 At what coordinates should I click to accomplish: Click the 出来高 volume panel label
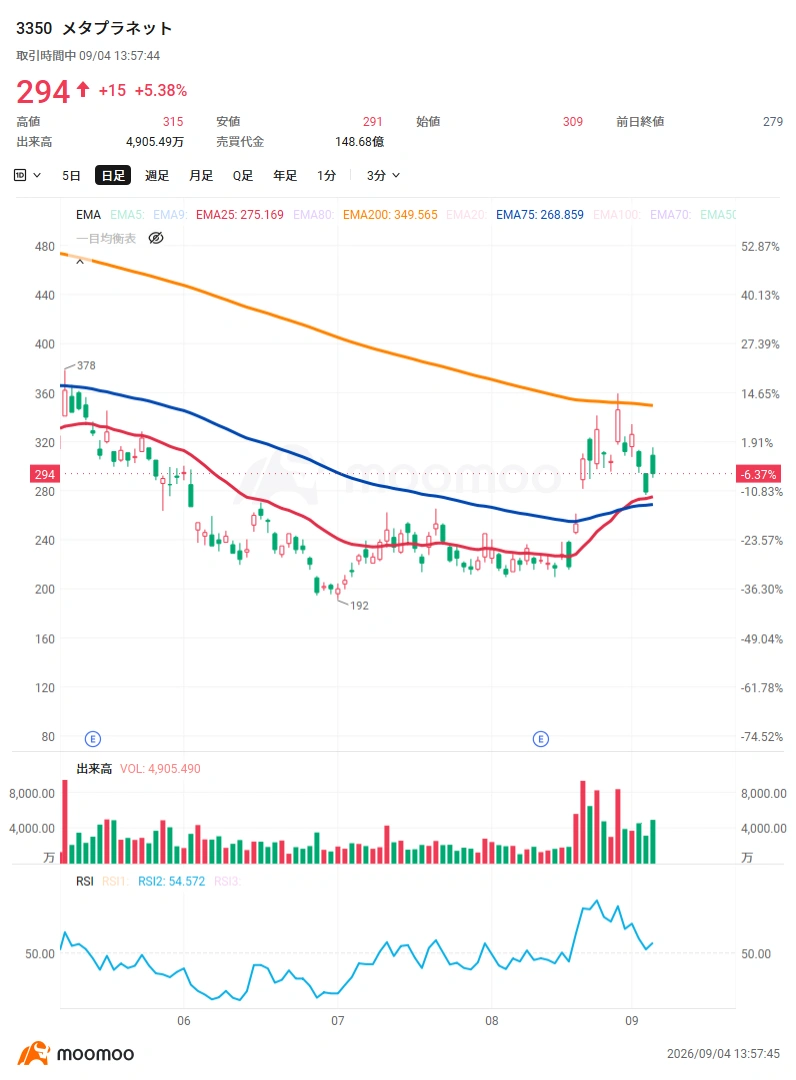click(x=94, y=769)
